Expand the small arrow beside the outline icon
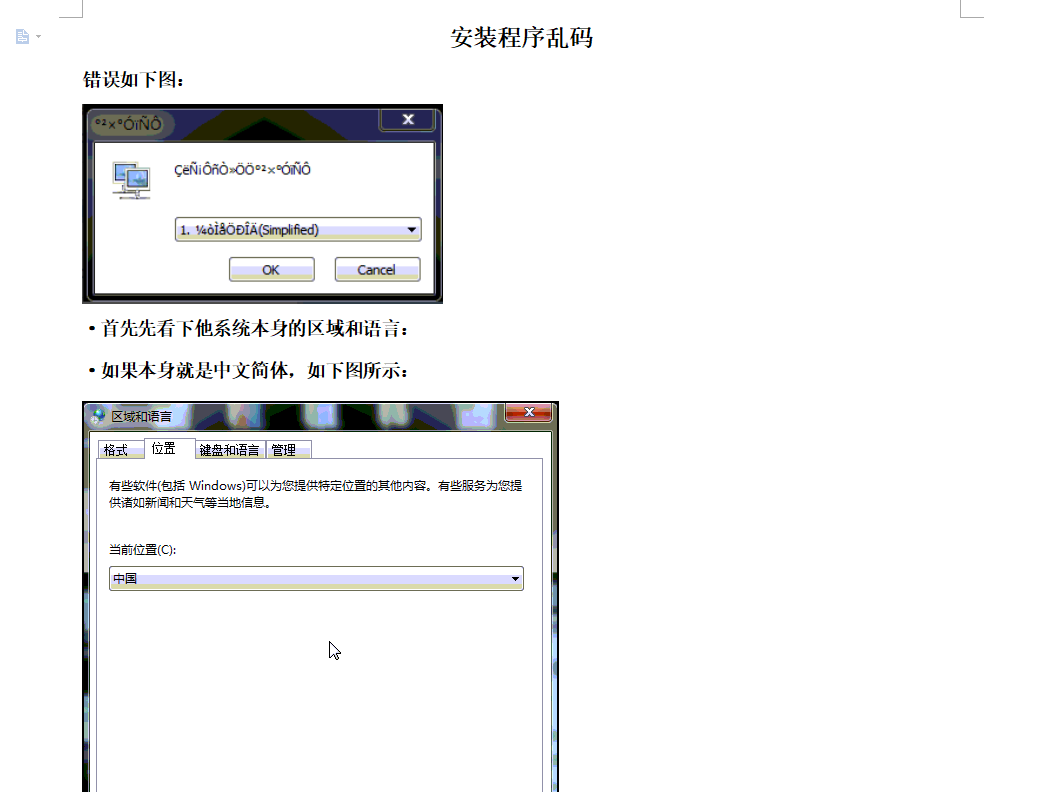The width and height of the screenshot is (1055, 792). [x=38, y=37]
